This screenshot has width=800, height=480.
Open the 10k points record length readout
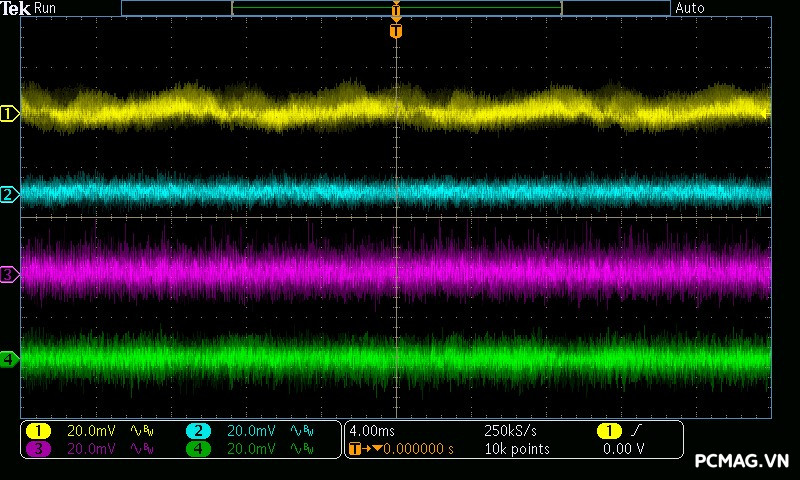pyautogui.click(x=516, y=449)
